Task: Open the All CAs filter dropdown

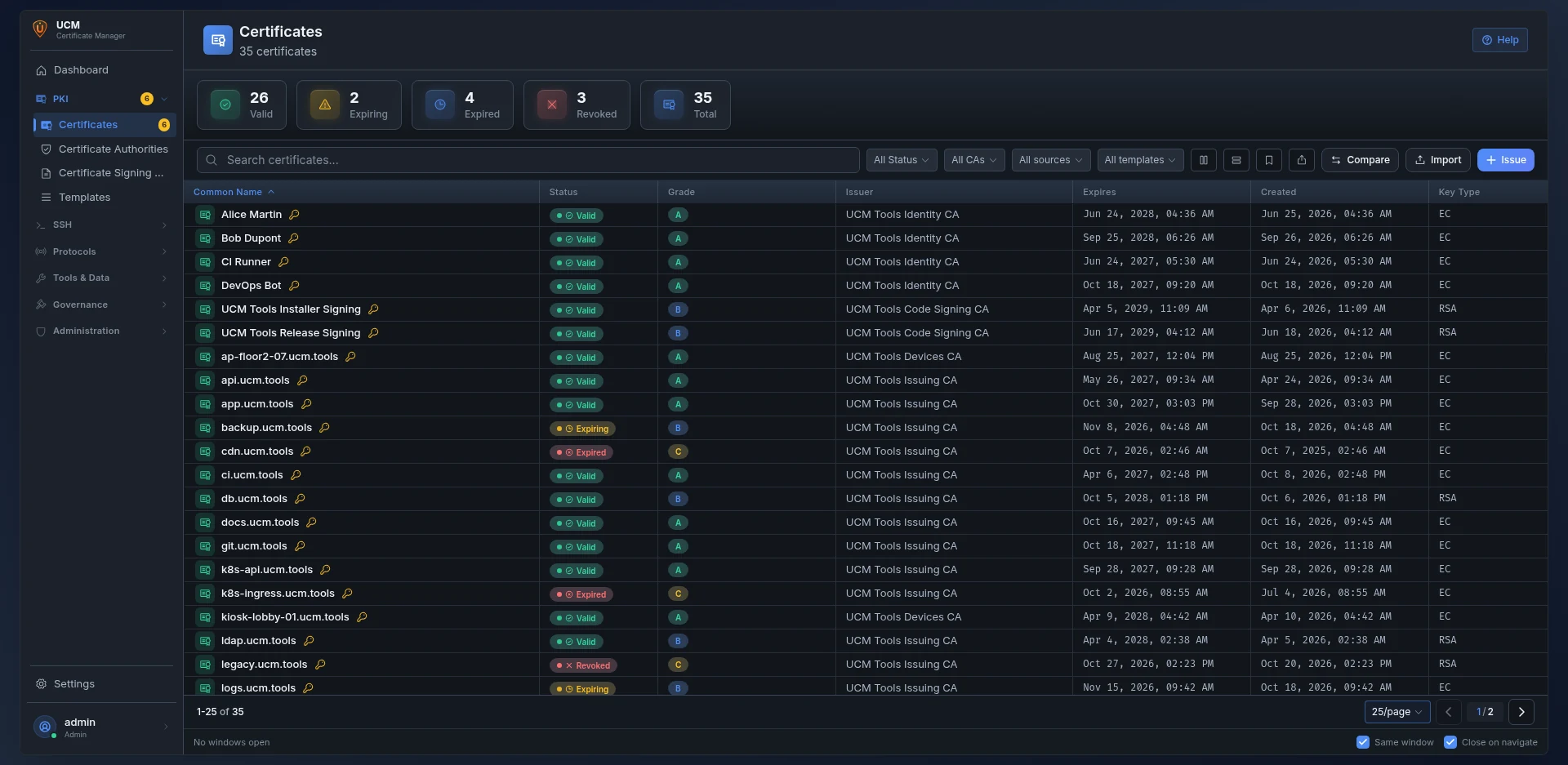Action: (x=974, y=160)
